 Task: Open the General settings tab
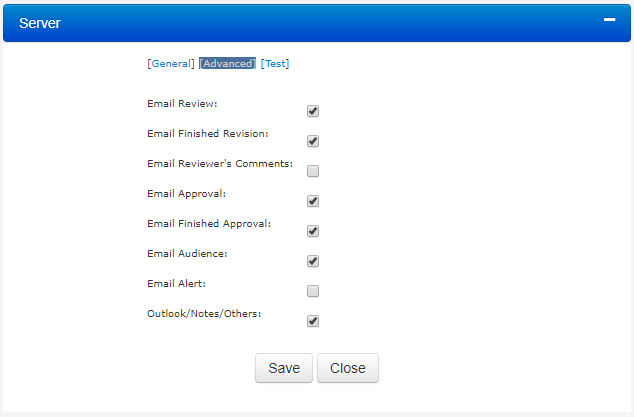click(171, 64)
